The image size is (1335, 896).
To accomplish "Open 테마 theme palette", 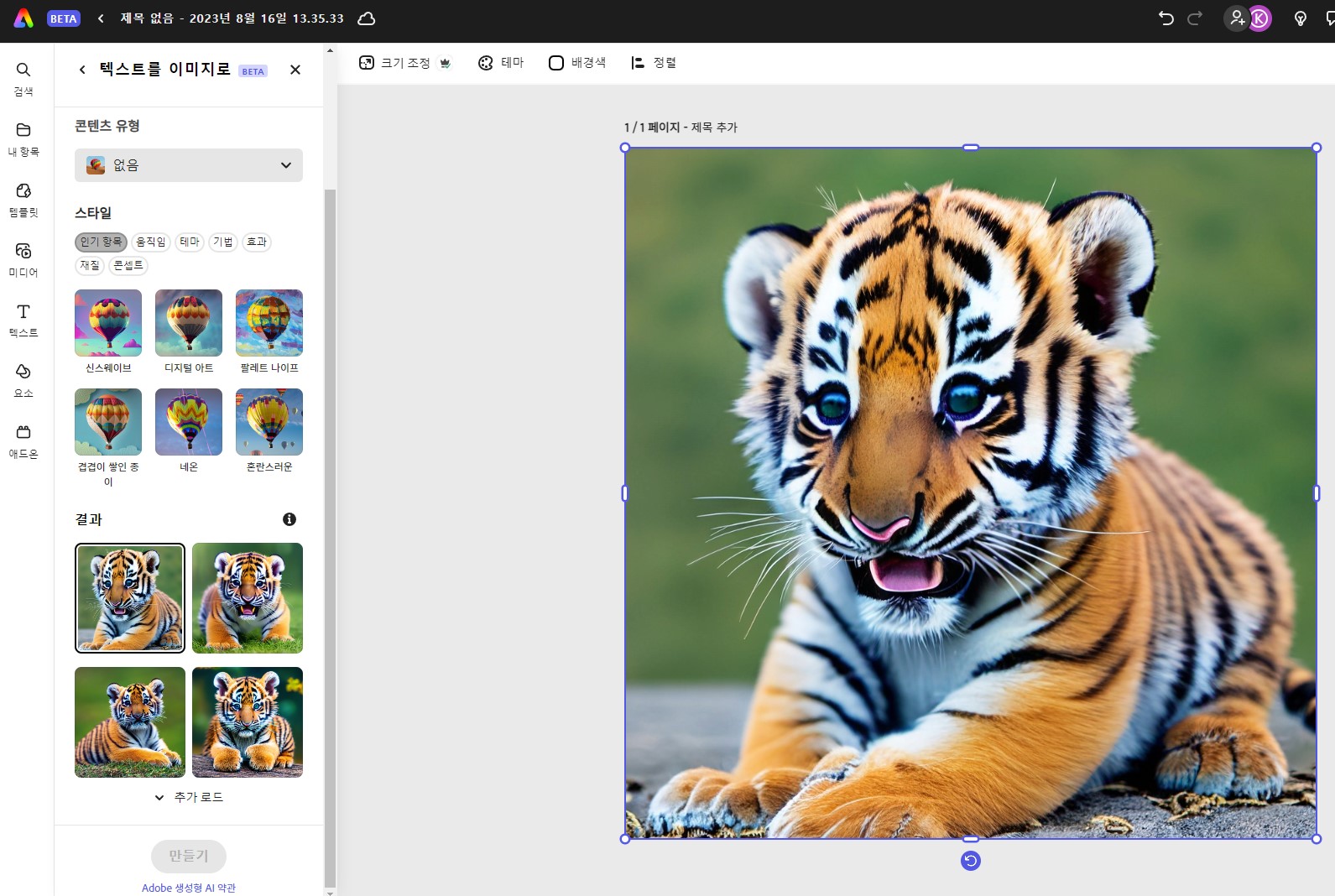I will click(x=501, y=63).
